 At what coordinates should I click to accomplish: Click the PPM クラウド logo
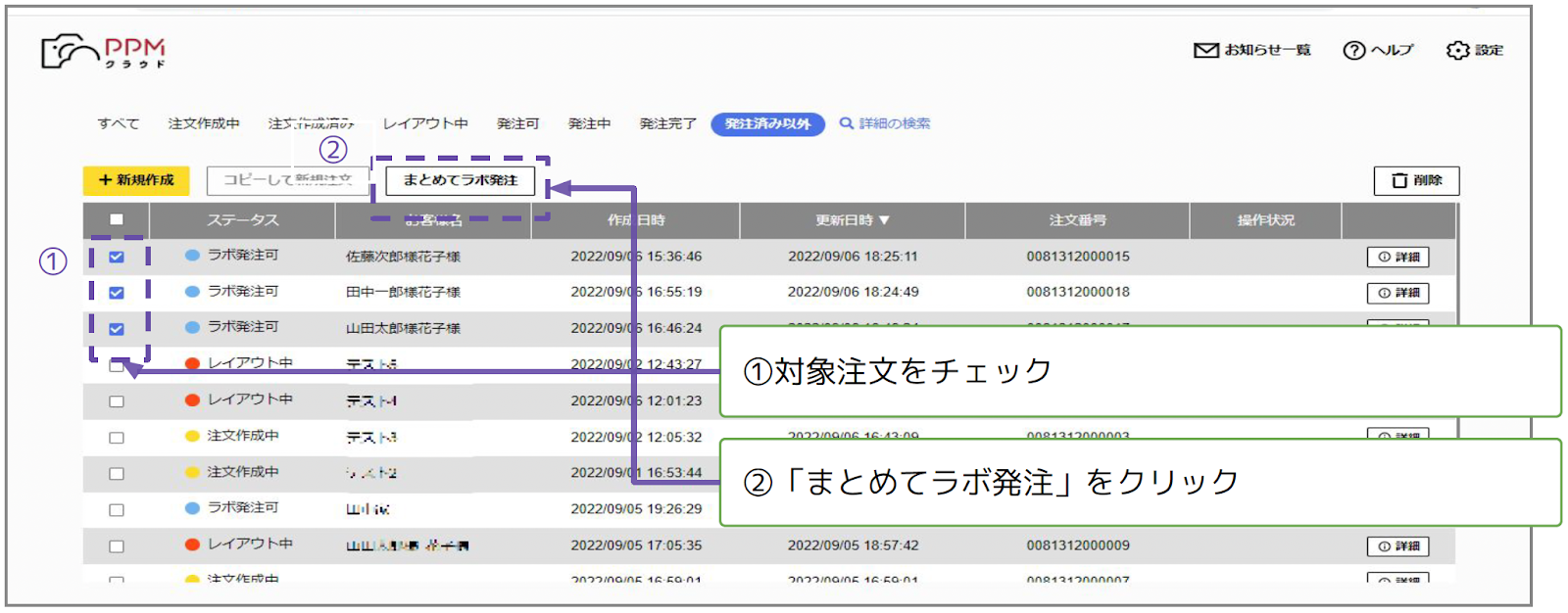pyautogui.click(x=104, y=52)
